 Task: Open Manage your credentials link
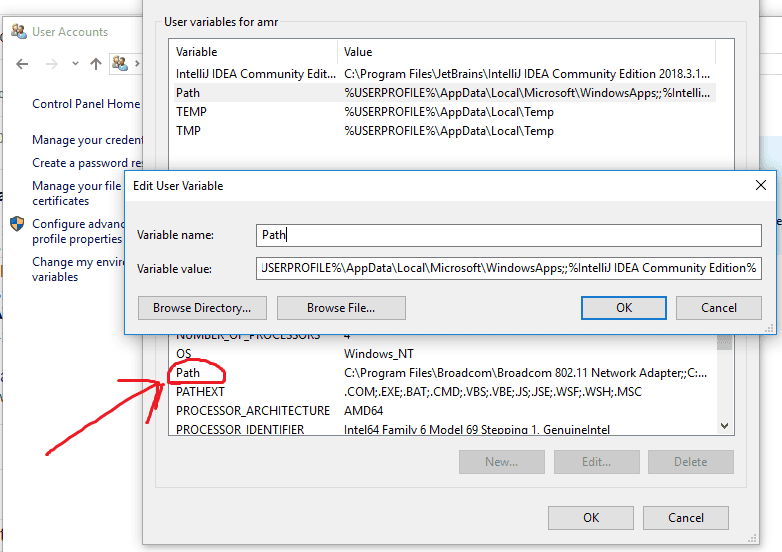(x=87, y=140)
